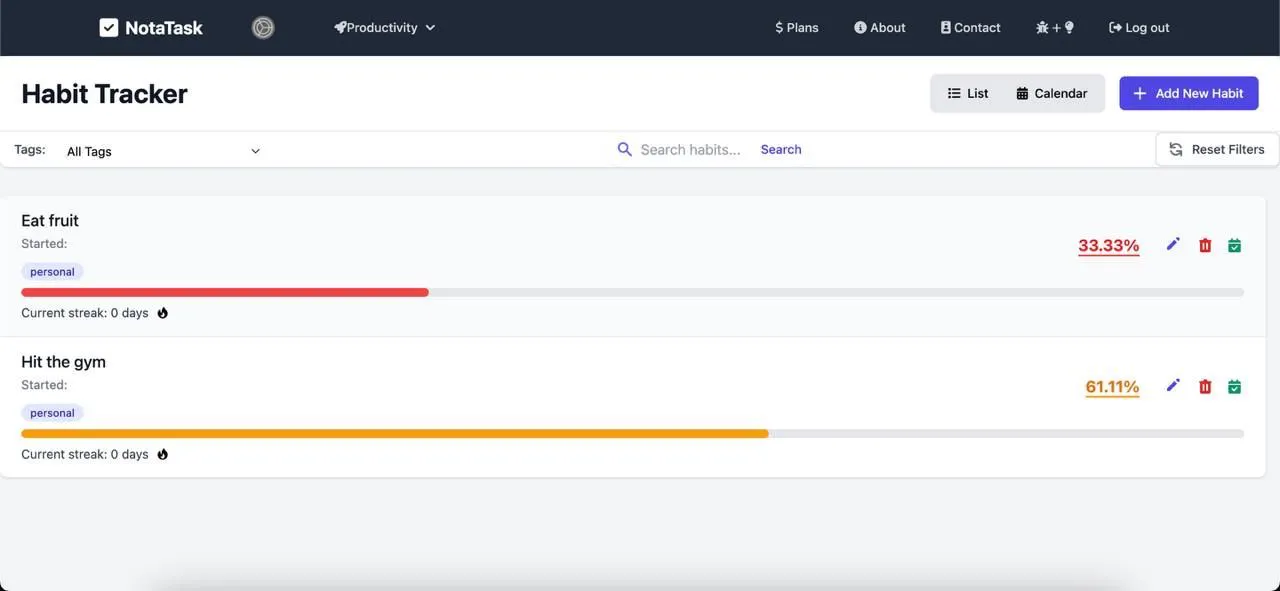Focus the Search habits input field
Screen dimensions: 1280x591
point(692,149)
